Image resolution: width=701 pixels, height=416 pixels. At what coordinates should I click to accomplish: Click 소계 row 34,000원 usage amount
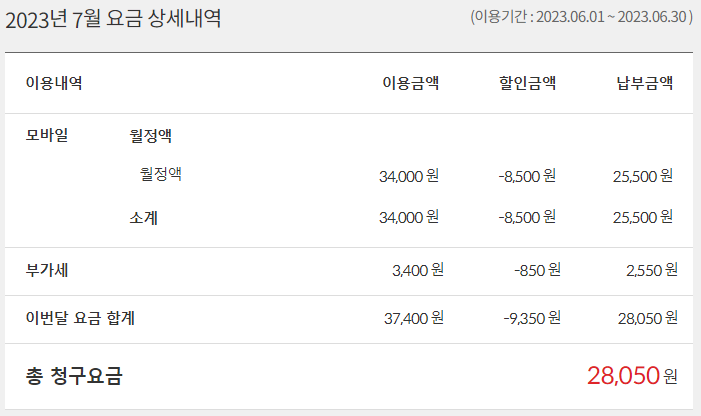point(409,216)
